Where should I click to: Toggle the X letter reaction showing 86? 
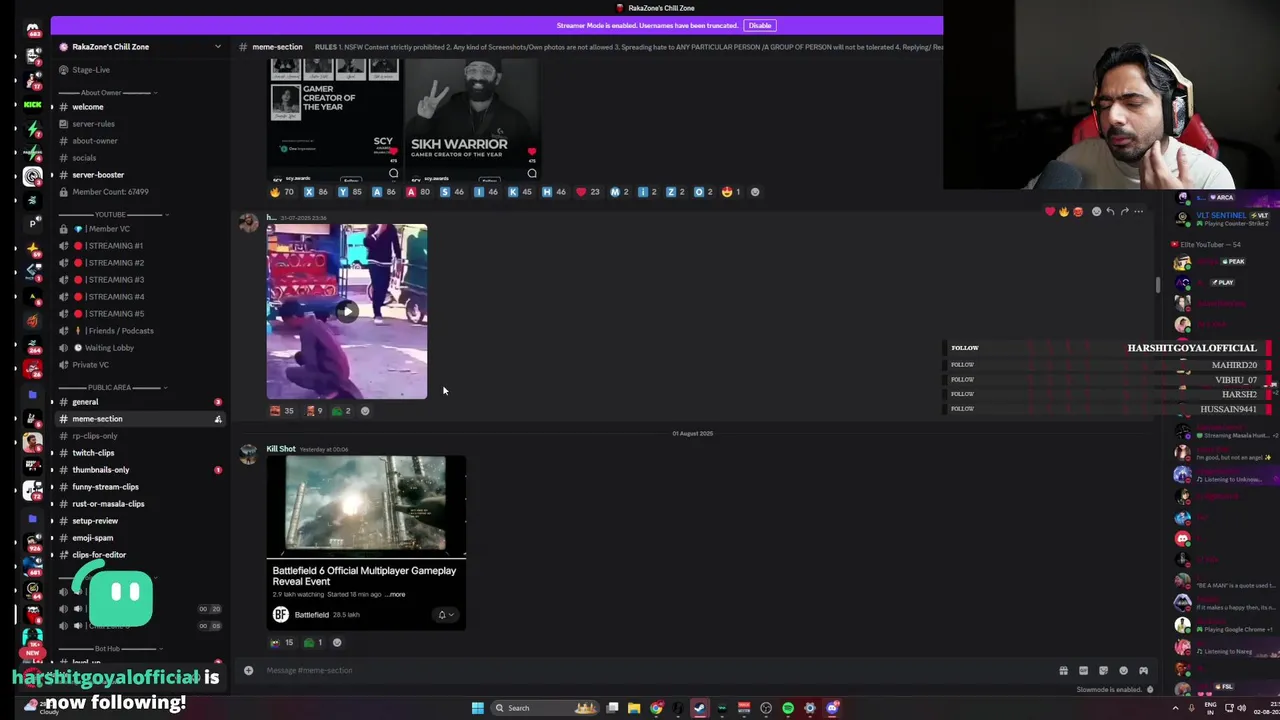coord(315,192)
